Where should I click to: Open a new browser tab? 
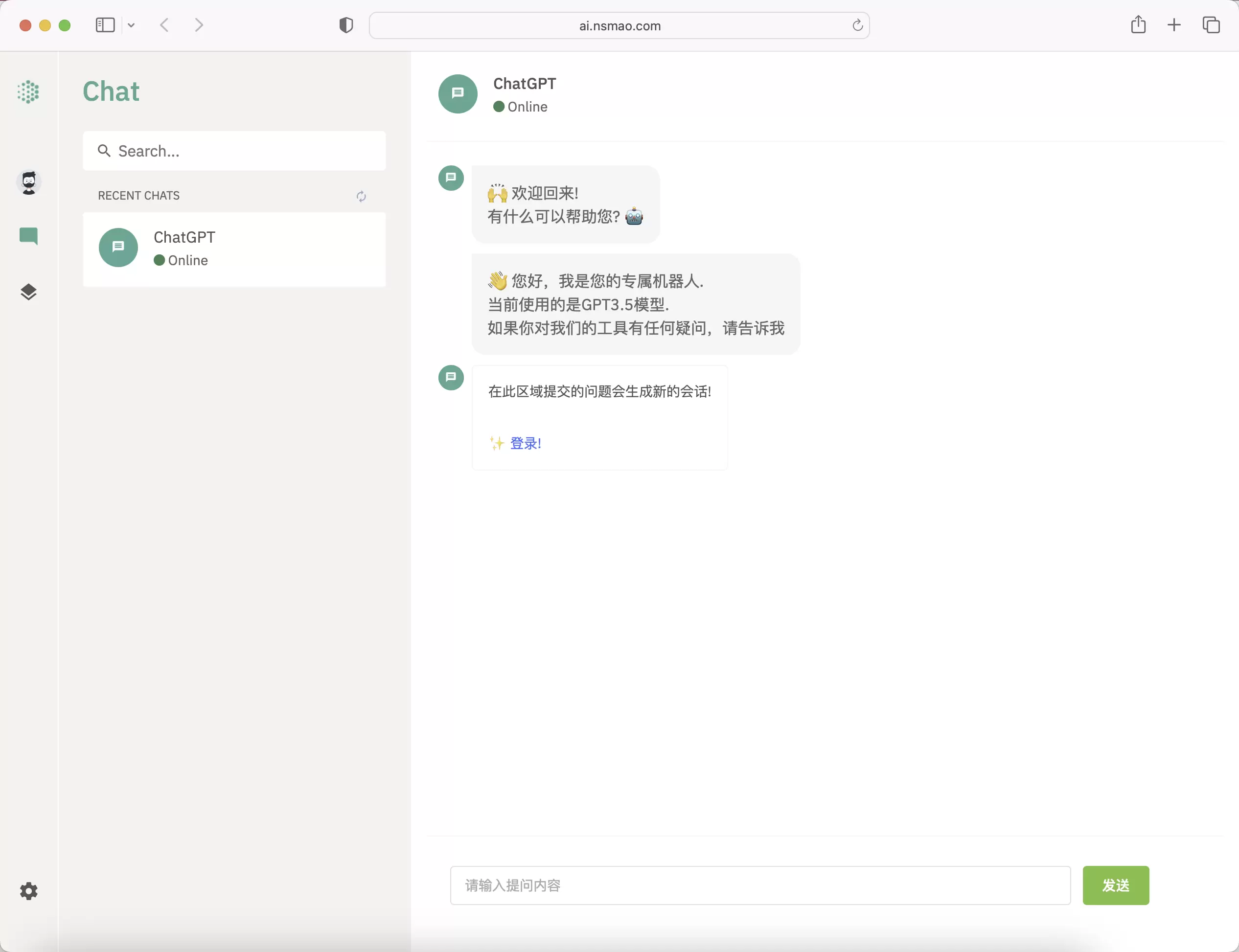coord(1174,25)
